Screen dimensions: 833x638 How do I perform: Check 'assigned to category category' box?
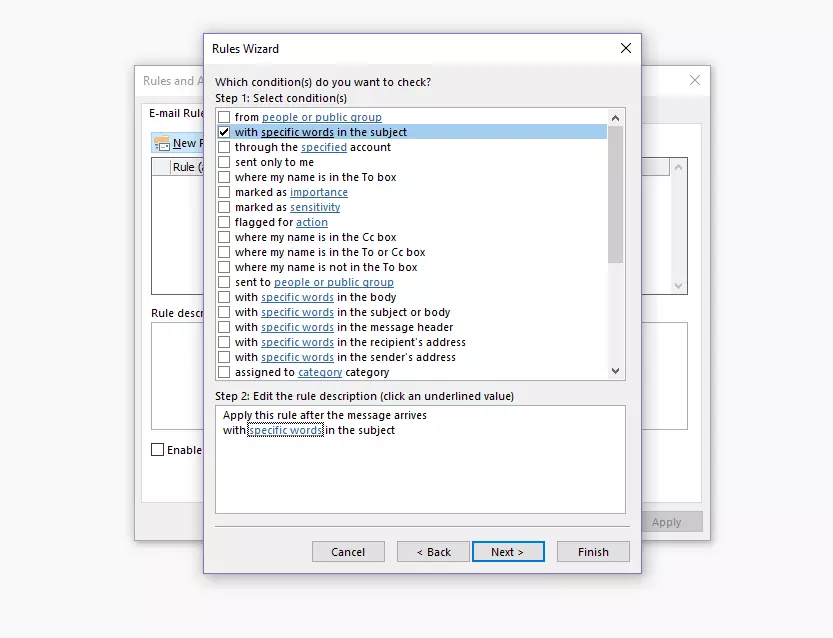point(224,372)
